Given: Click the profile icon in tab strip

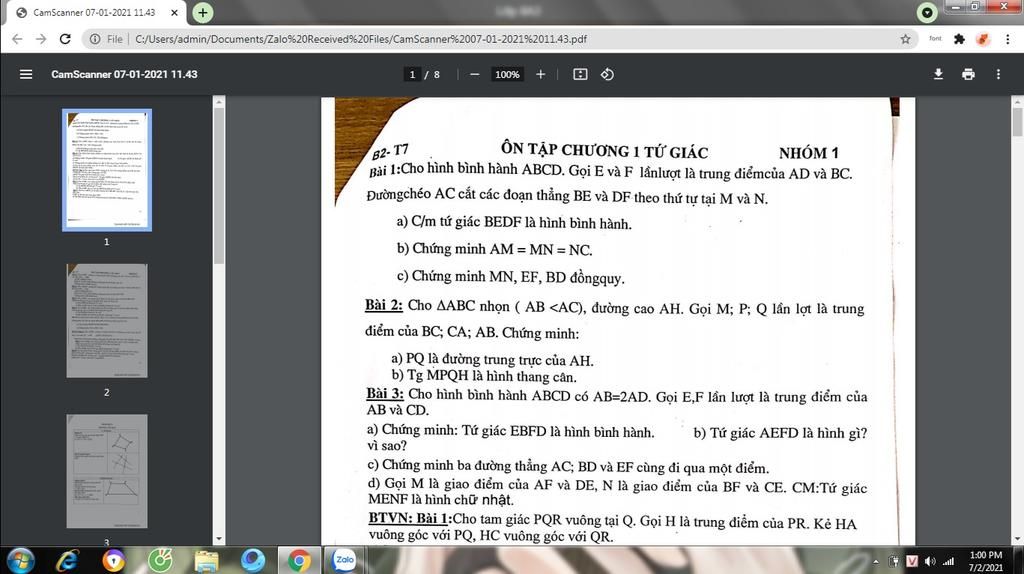Looking at the screenshot, I should 927,12.
